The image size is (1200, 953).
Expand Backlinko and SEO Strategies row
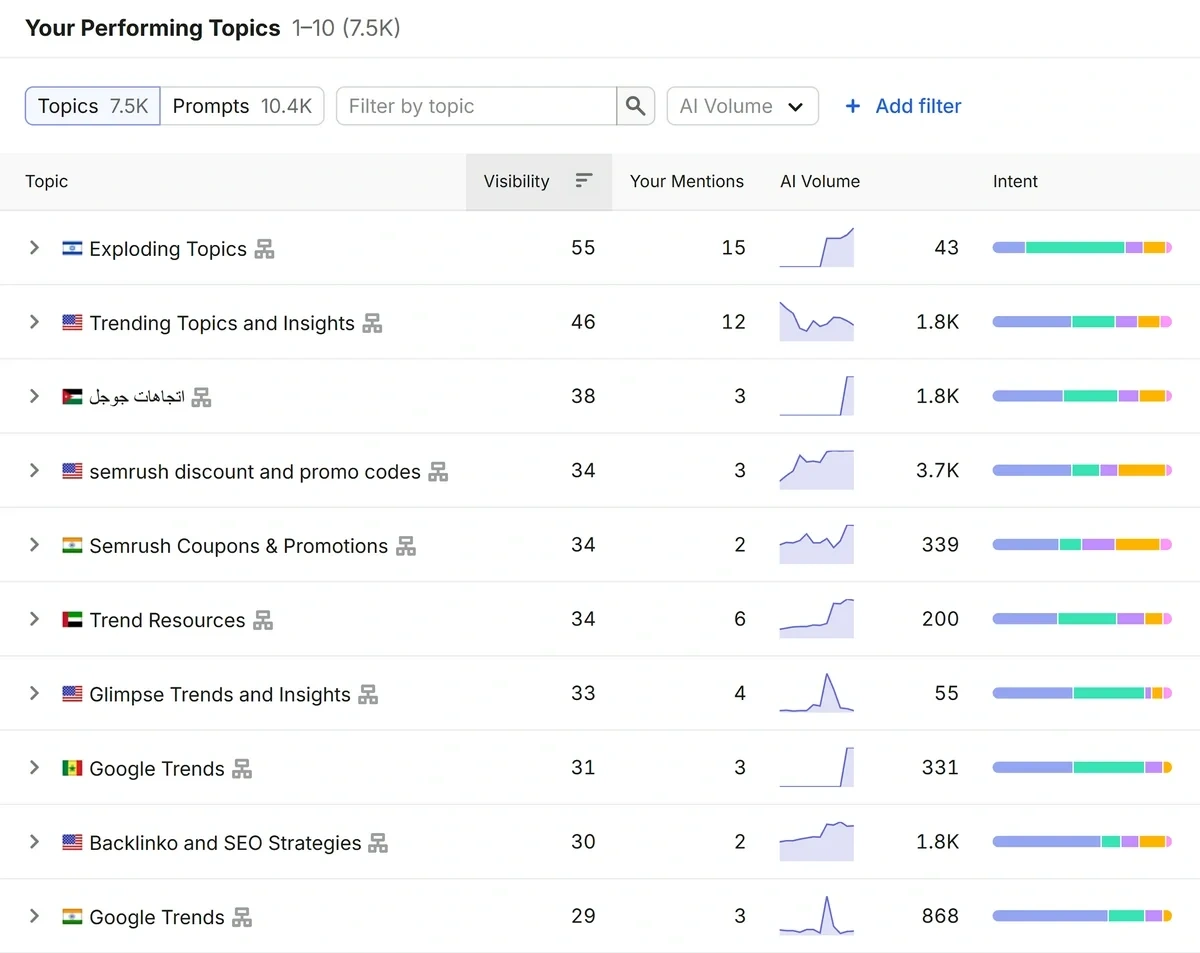tap(34, 842)
